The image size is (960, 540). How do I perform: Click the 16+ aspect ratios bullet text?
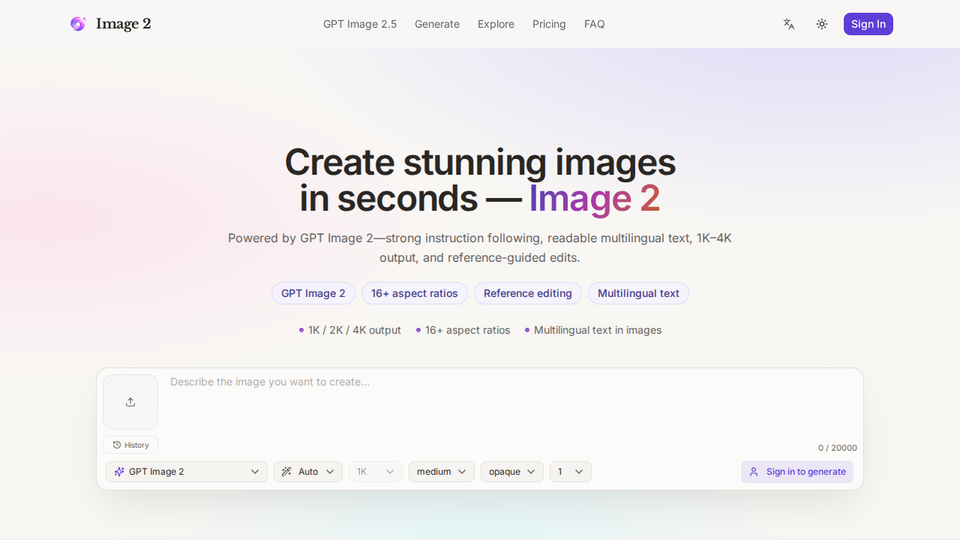[468, 330]
